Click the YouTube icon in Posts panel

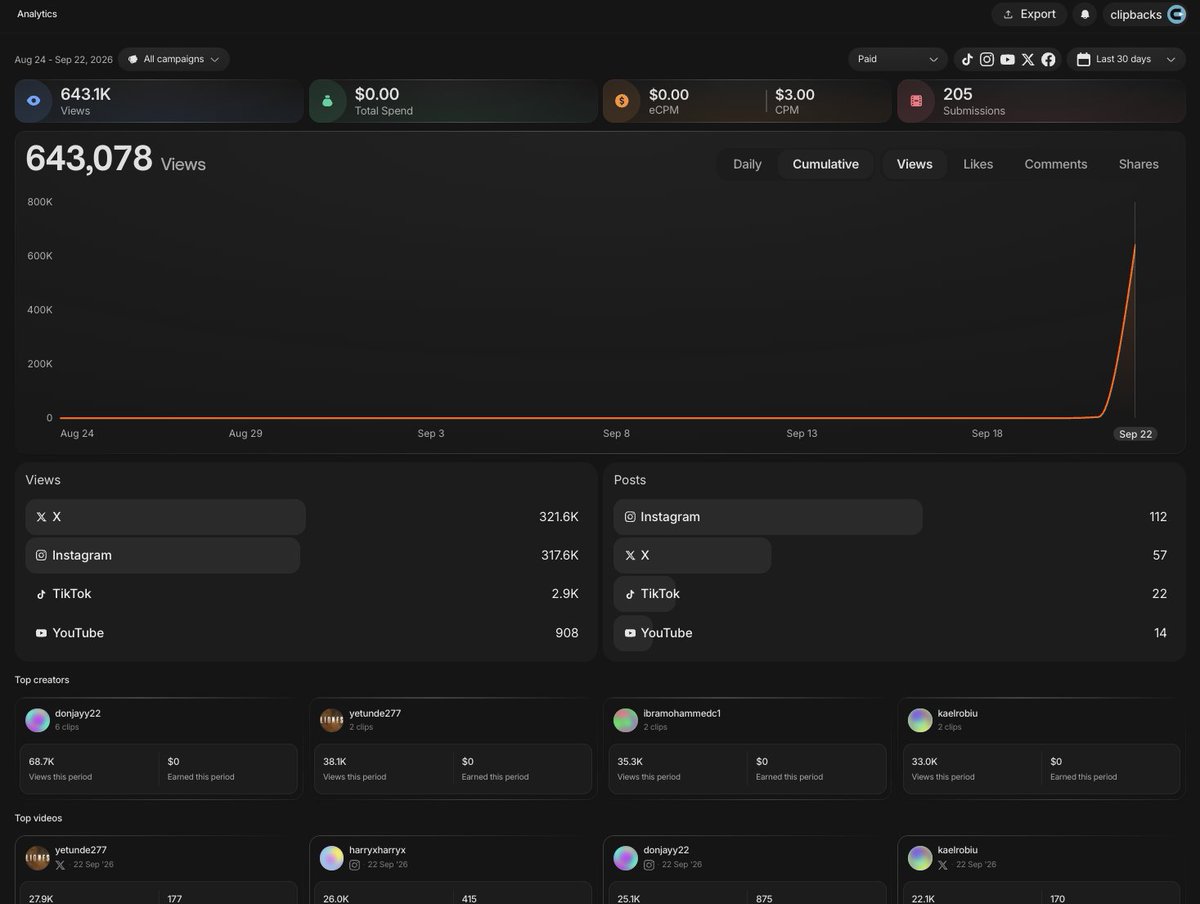[x=630, y=633]
